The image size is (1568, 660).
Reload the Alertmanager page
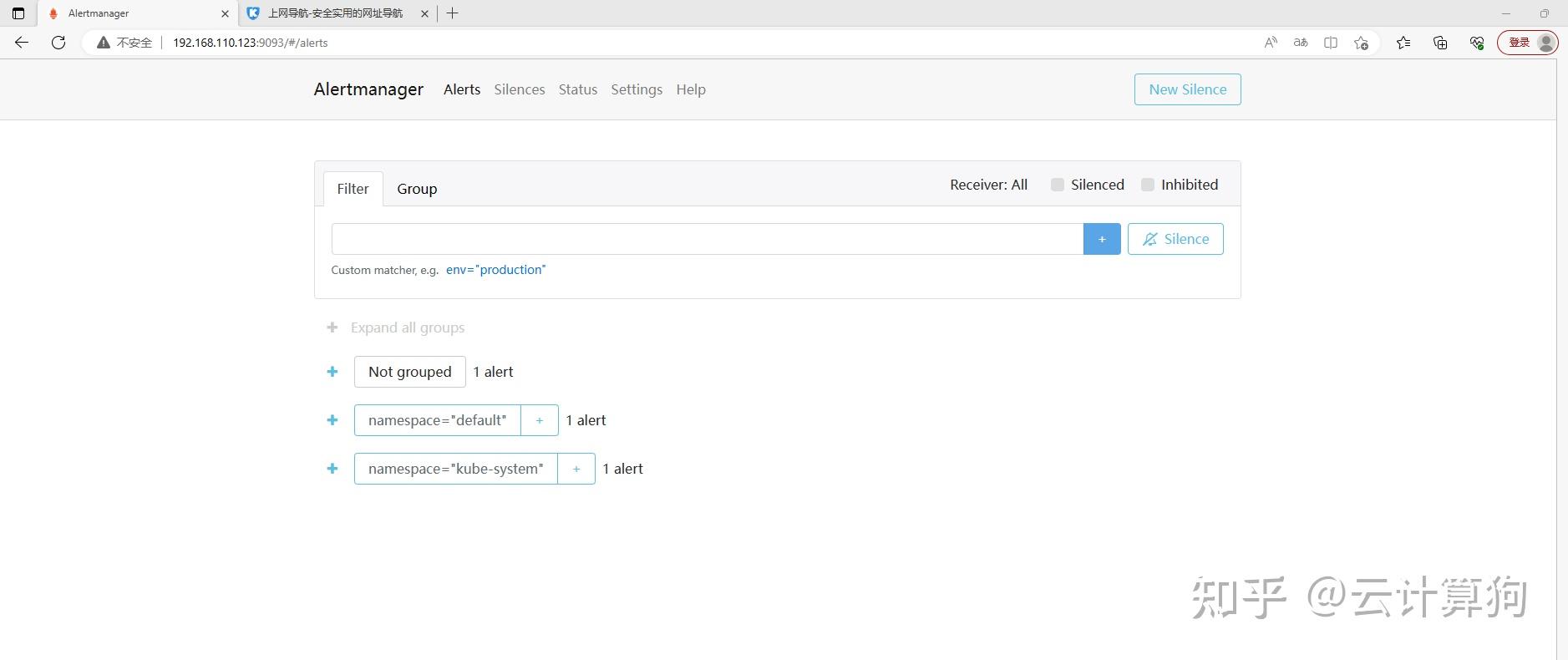pyautogui.click(x=58, y=43)
